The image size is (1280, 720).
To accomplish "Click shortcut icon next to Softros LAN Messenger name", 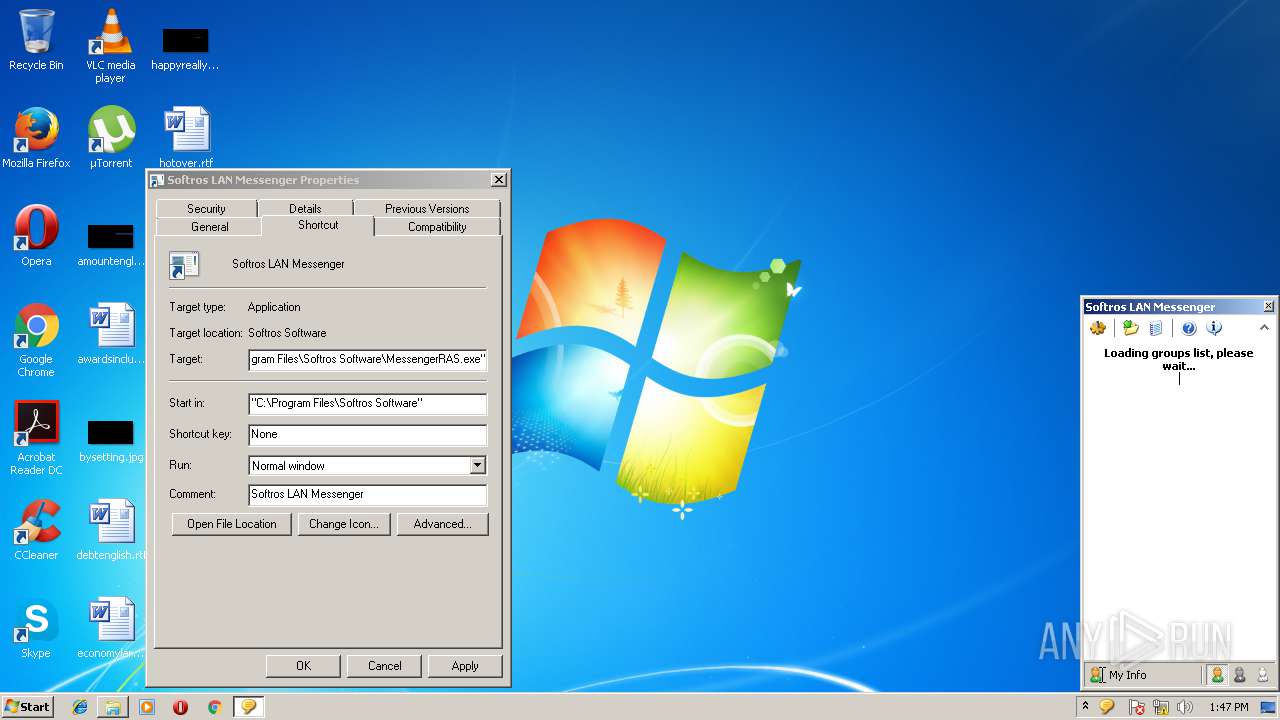I will point(184,265).
